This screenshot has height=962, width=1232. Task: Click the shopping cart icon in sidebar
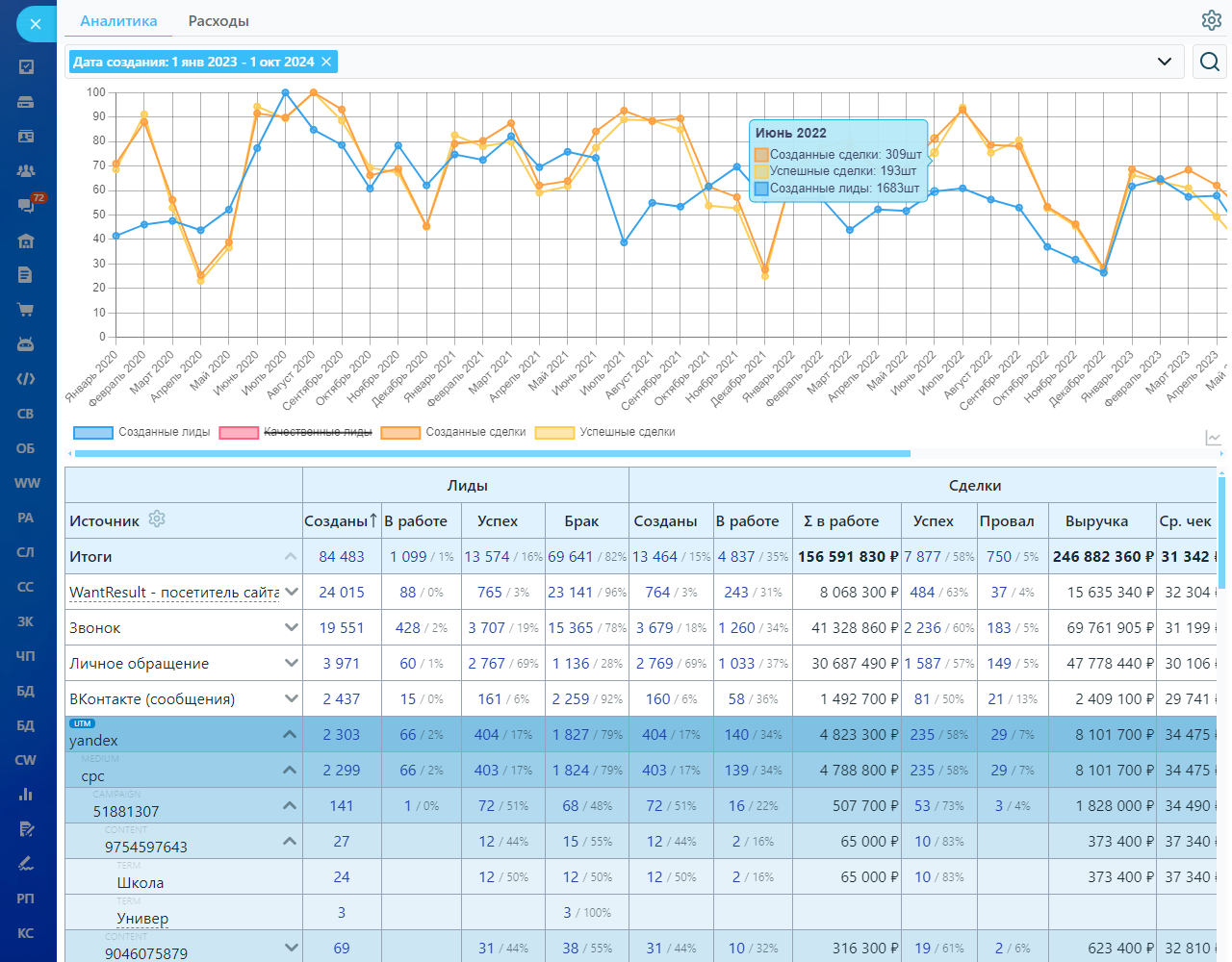[26, 310]
